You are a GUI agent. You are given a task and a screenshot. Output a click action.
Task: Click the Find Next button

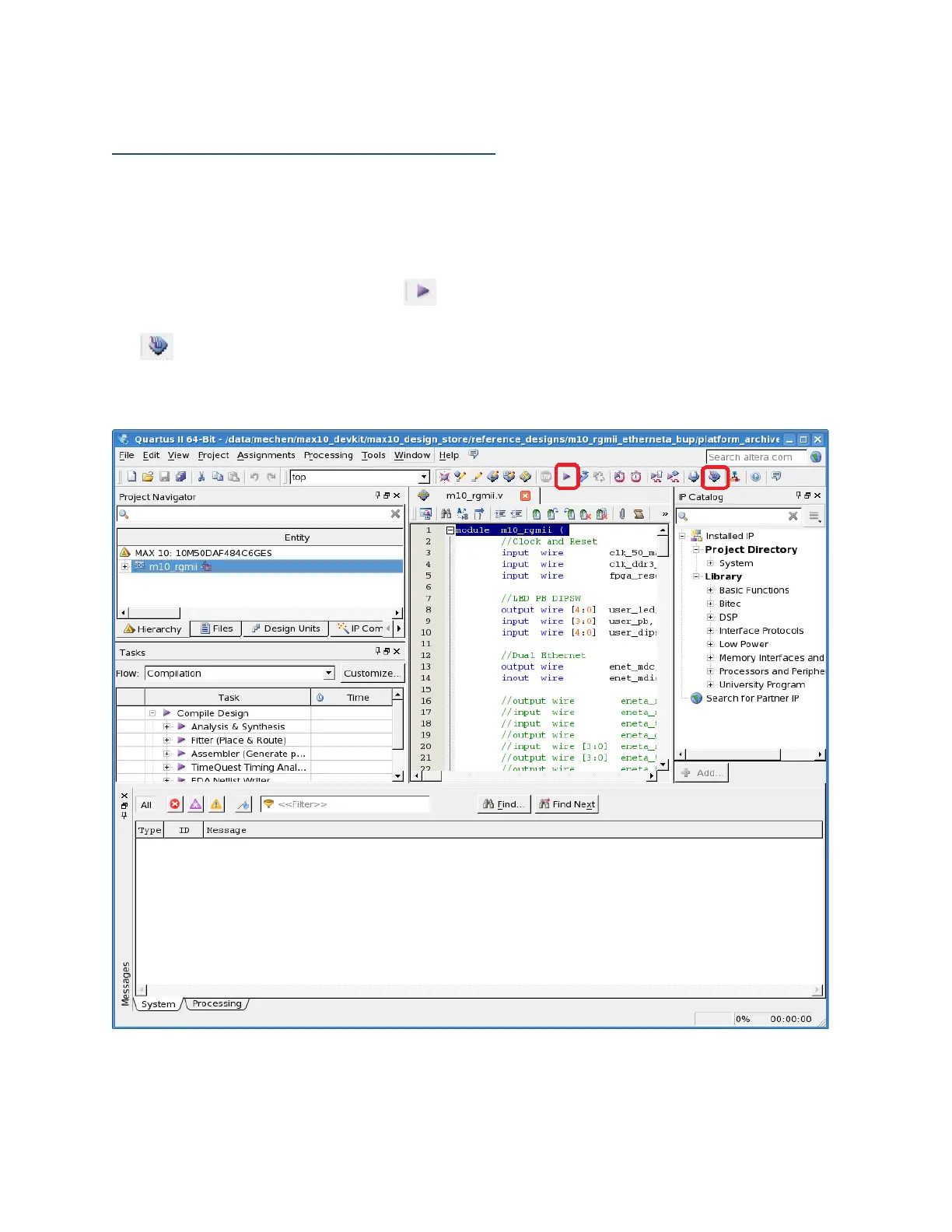pos(567,804)
